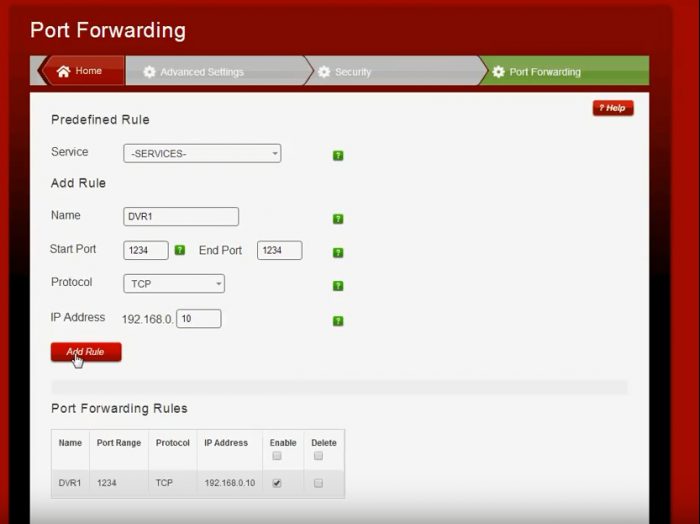Click the green help icon beside IP Address
This screenshot has height=524, width=700.
pyautogui.click(x=338, y=321)
